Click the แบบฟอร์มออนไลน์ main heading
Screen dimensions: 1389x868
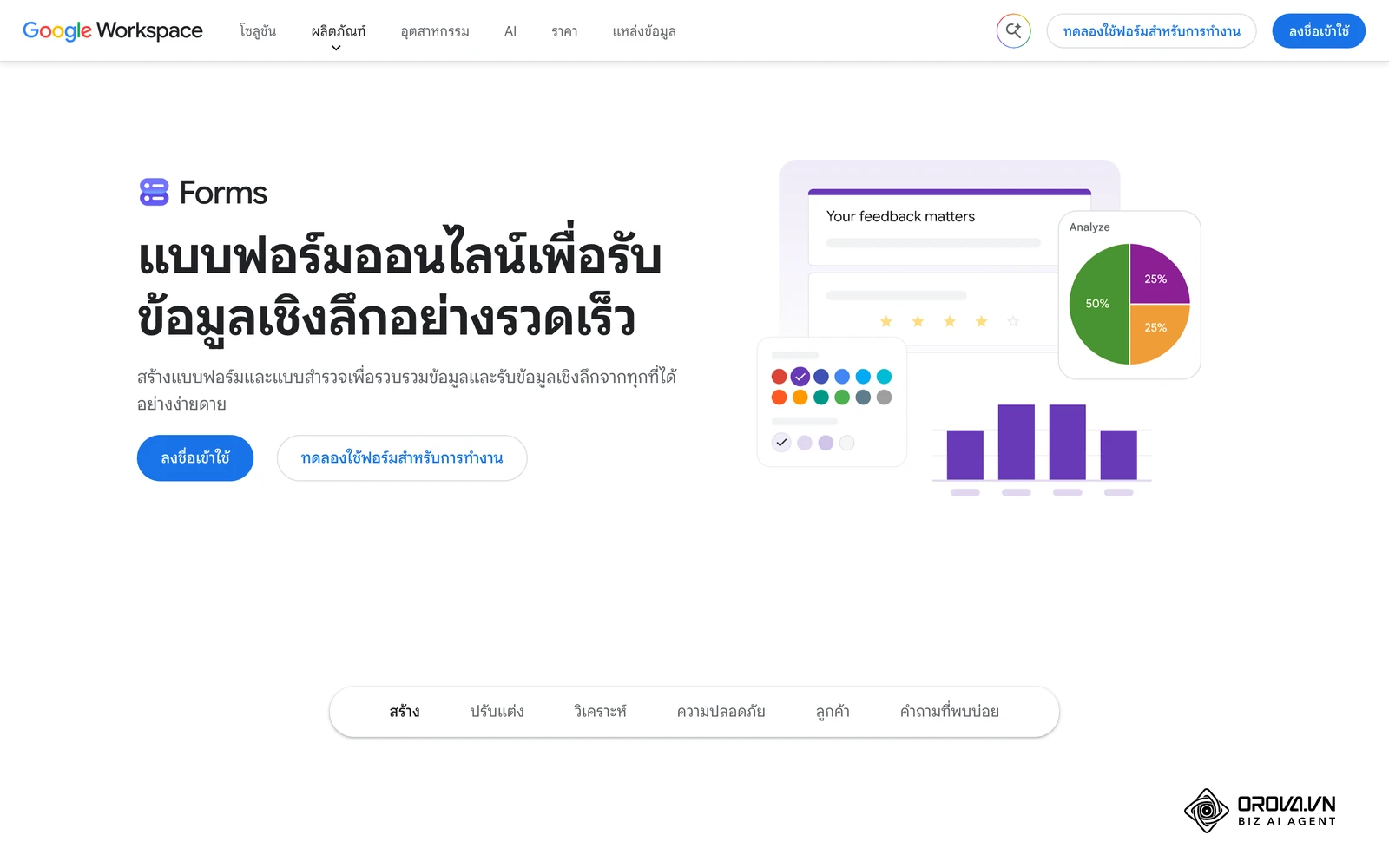(x=399, y=286)
